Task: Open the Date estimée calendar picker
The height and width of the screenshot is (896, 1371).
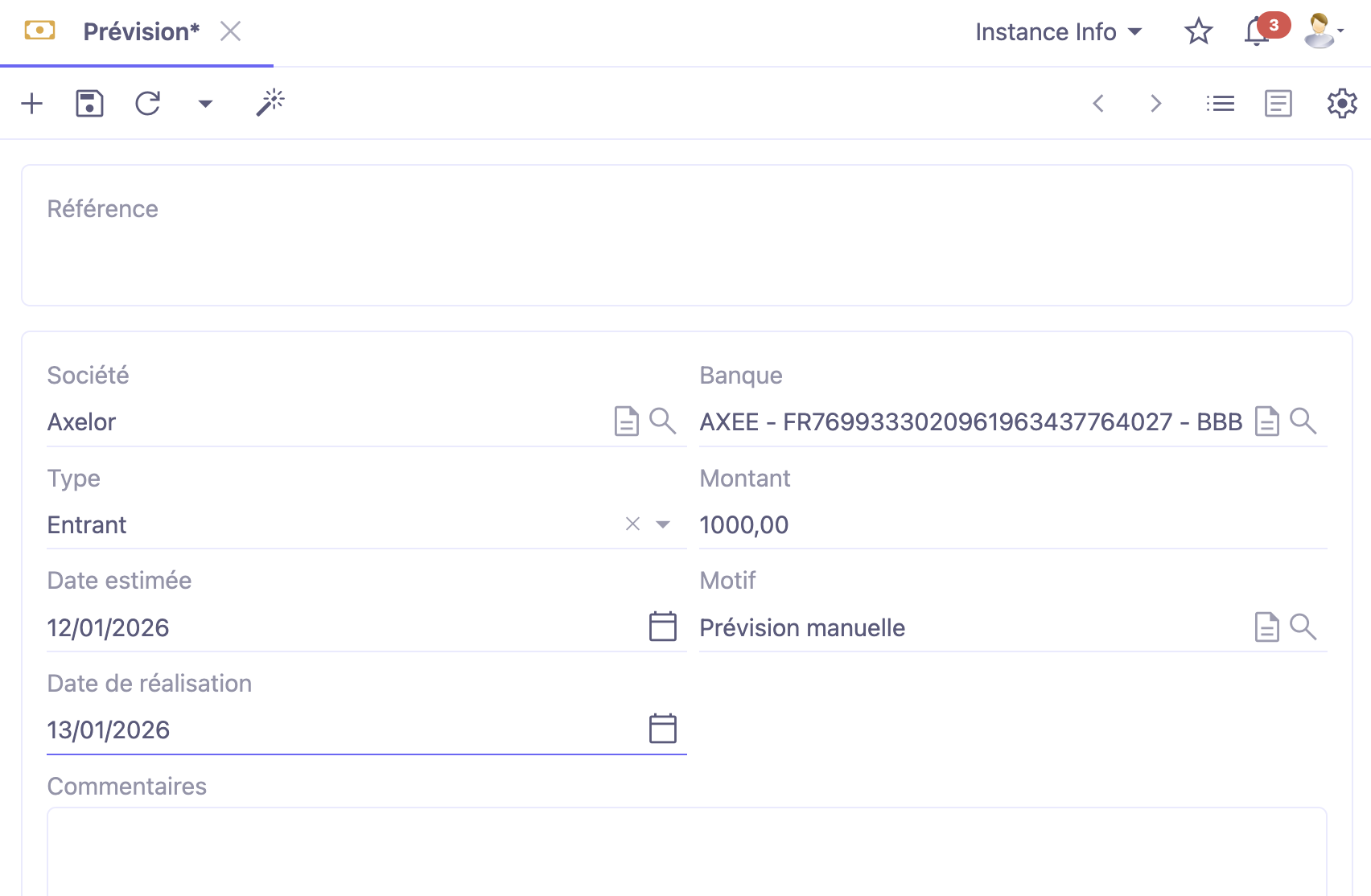Action: click(x=661, y=627)
